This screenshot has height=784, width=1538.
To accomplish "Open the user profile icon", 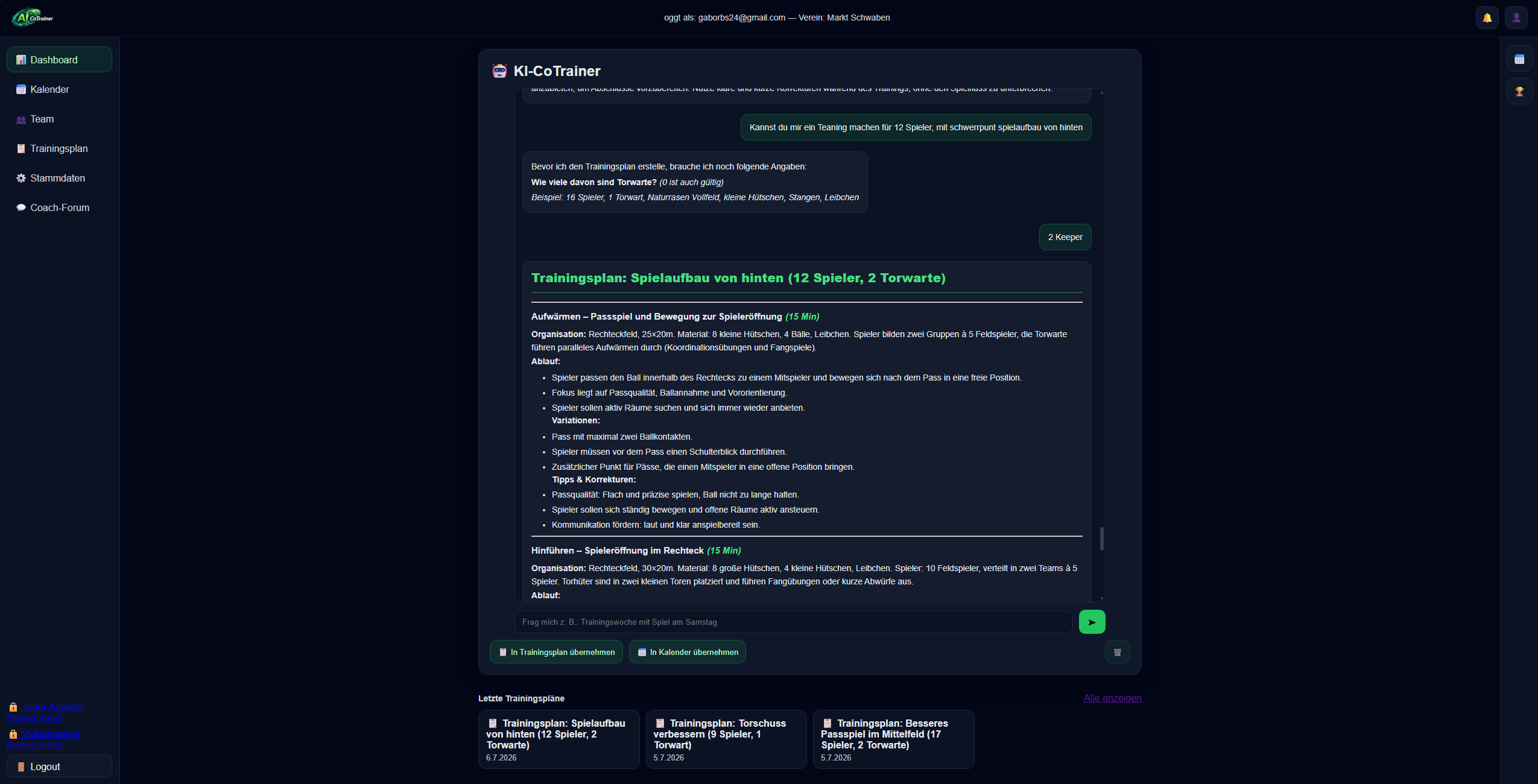I will tap(1516, 17).
